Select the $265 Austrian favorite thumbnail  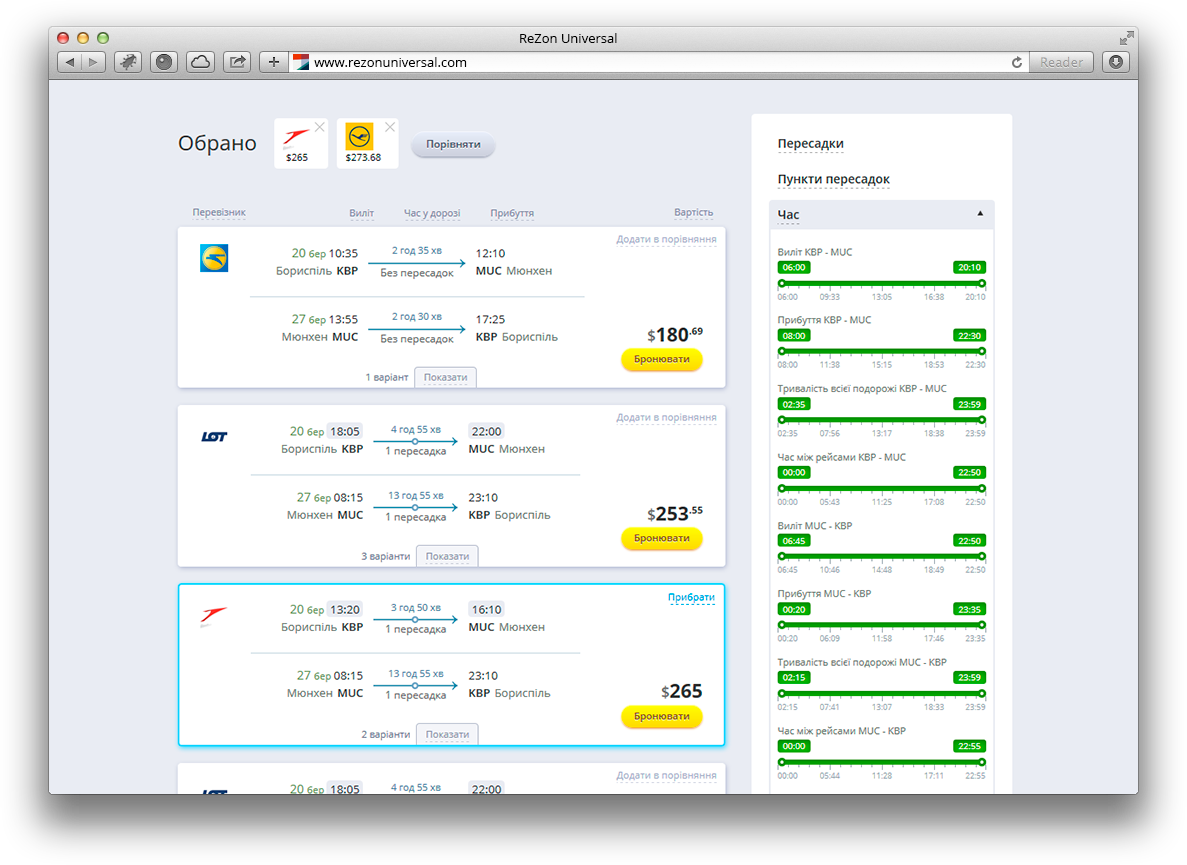click(x=301, y=143)
